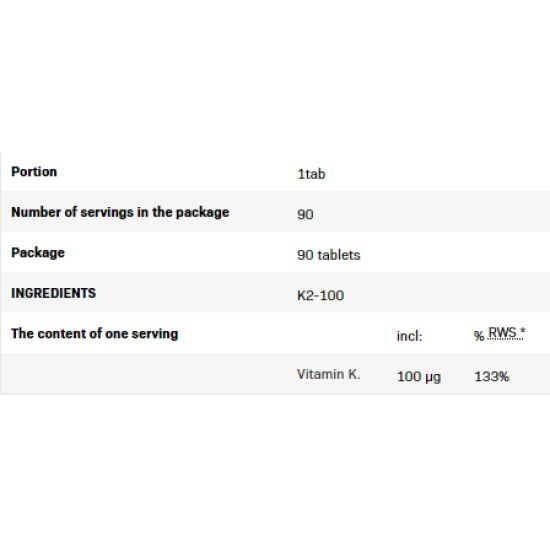The height and width of the screenshot is (550, 550).
Task: Select the INGREDIENTS heading
Action: click(53, 293)
